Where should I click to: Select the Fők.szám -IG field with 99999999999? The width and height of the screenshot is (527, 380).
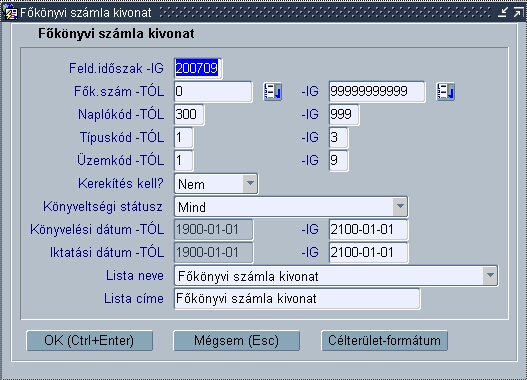[377, 91]
